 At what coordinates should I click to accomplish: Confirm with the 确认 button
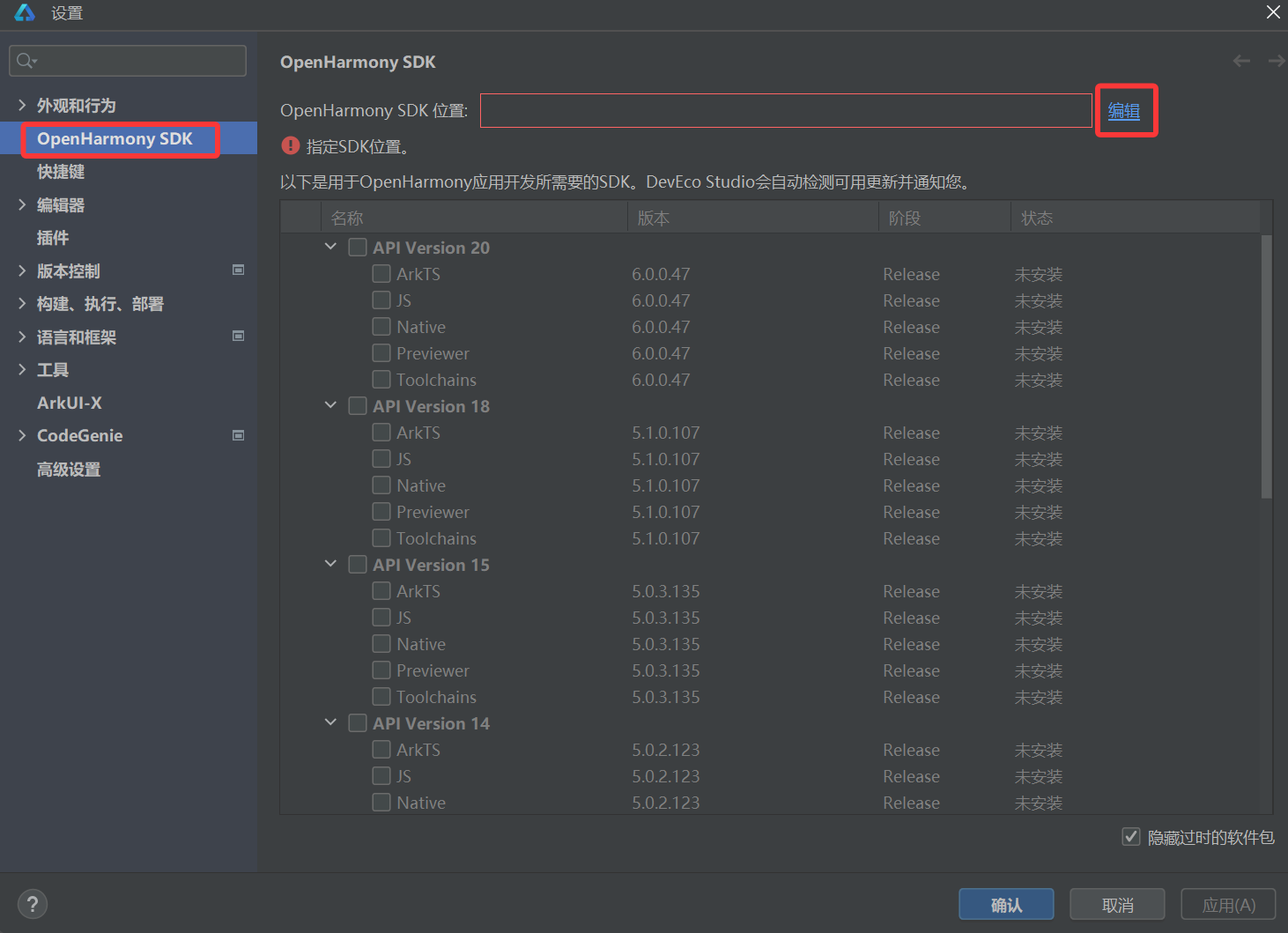click(1006, 905)
